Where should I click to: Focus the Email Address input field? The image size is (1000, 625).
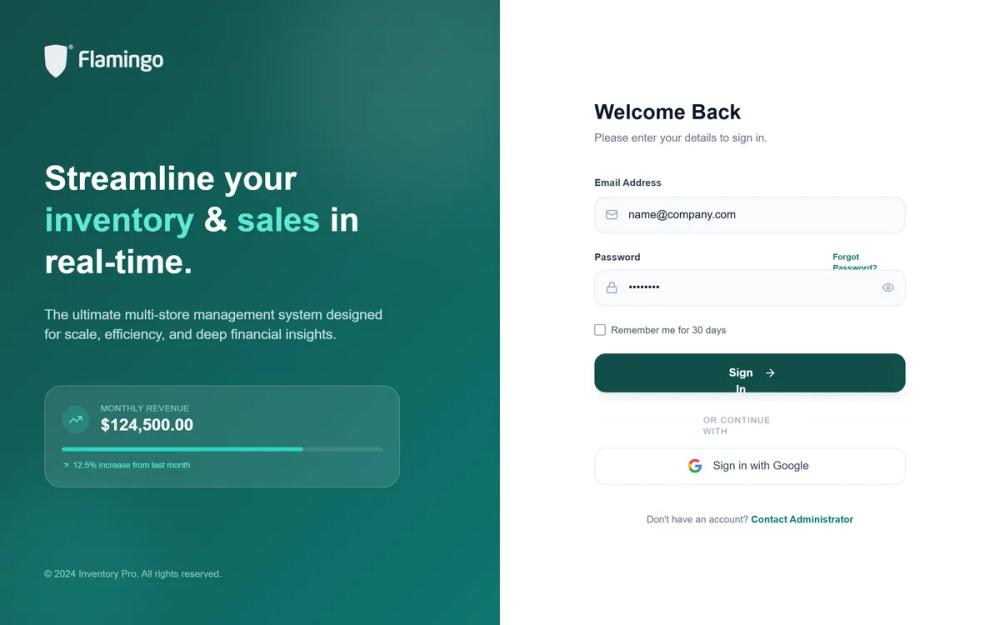click(750, 215)
